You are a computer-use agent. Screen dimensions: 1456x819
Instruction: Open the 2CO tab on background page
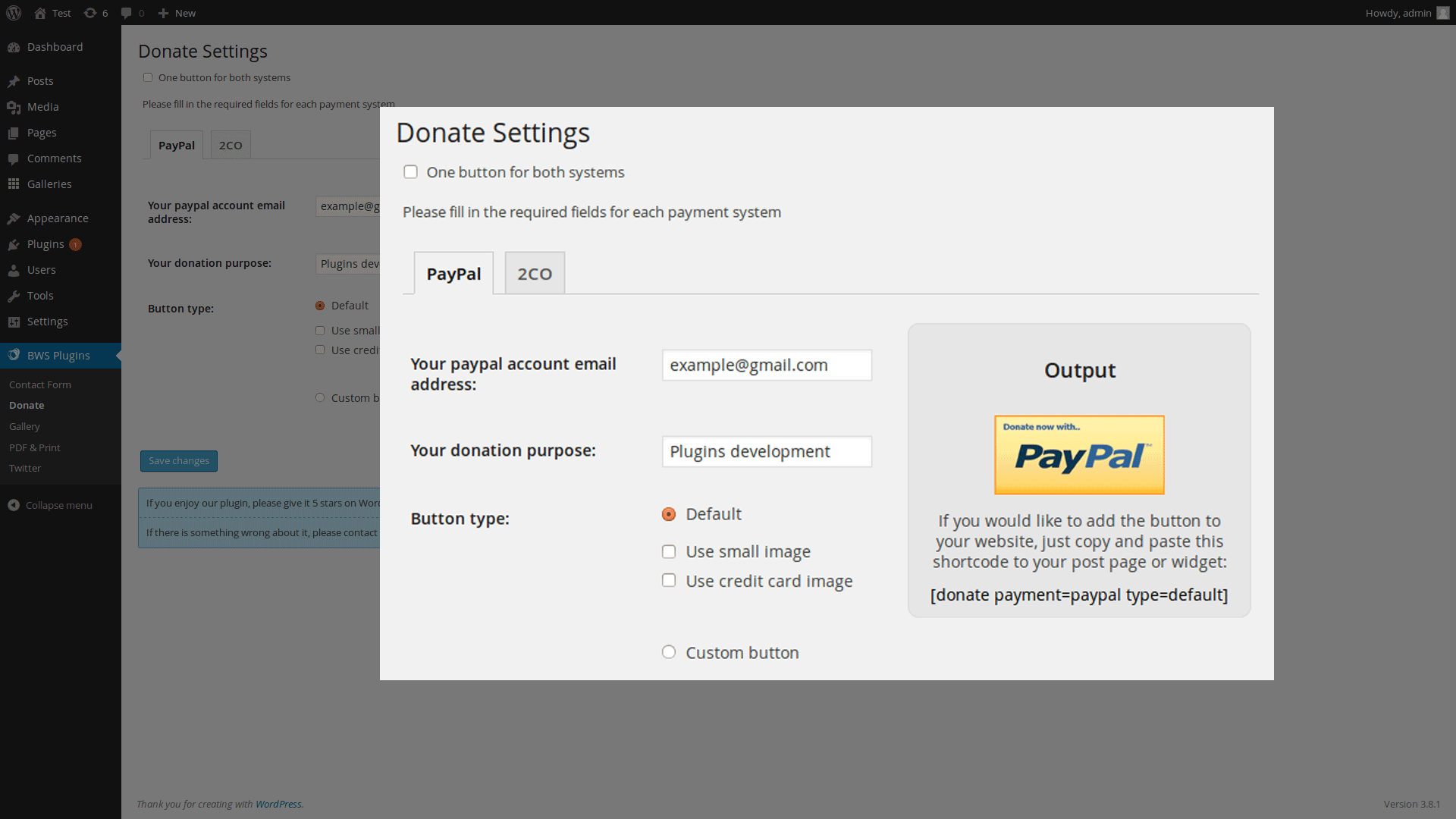click(x=231, y=145)
